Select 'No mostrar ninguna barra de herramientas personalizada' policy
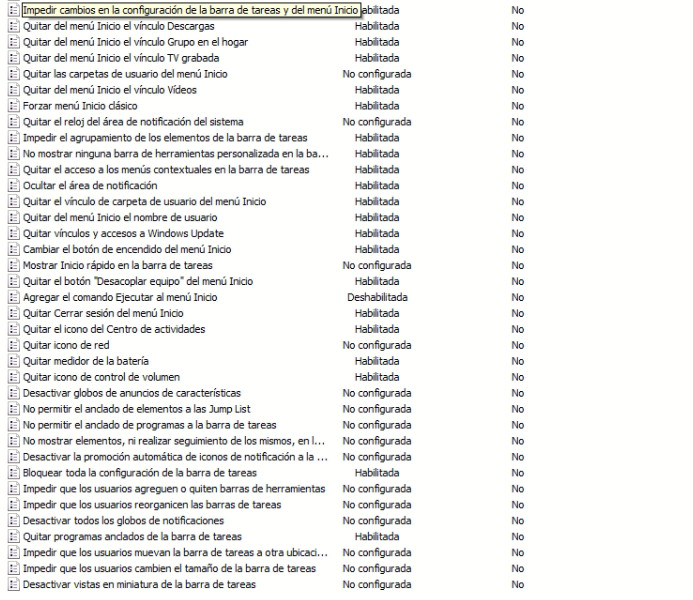Screen dimensions: 693x600 pos(175,154)
